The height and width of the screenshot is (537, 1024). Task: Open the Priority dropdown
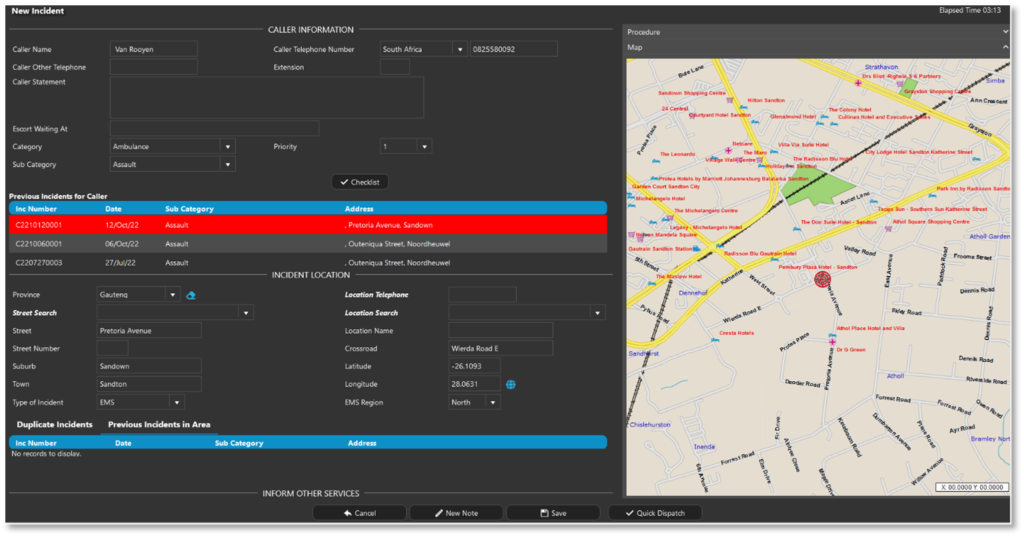coord(424,147)
